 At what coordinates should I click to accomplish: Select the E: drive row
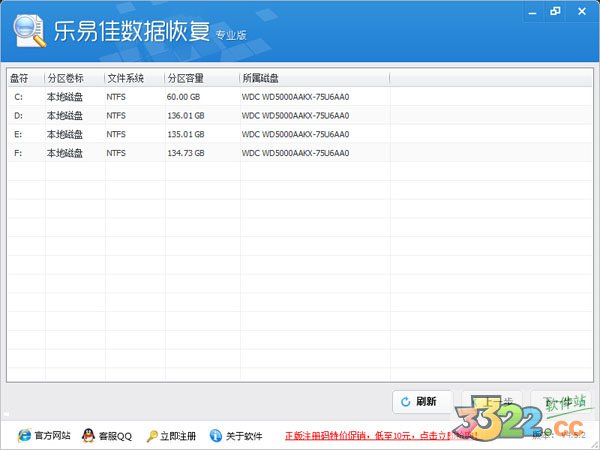click(x=300, y=134)
